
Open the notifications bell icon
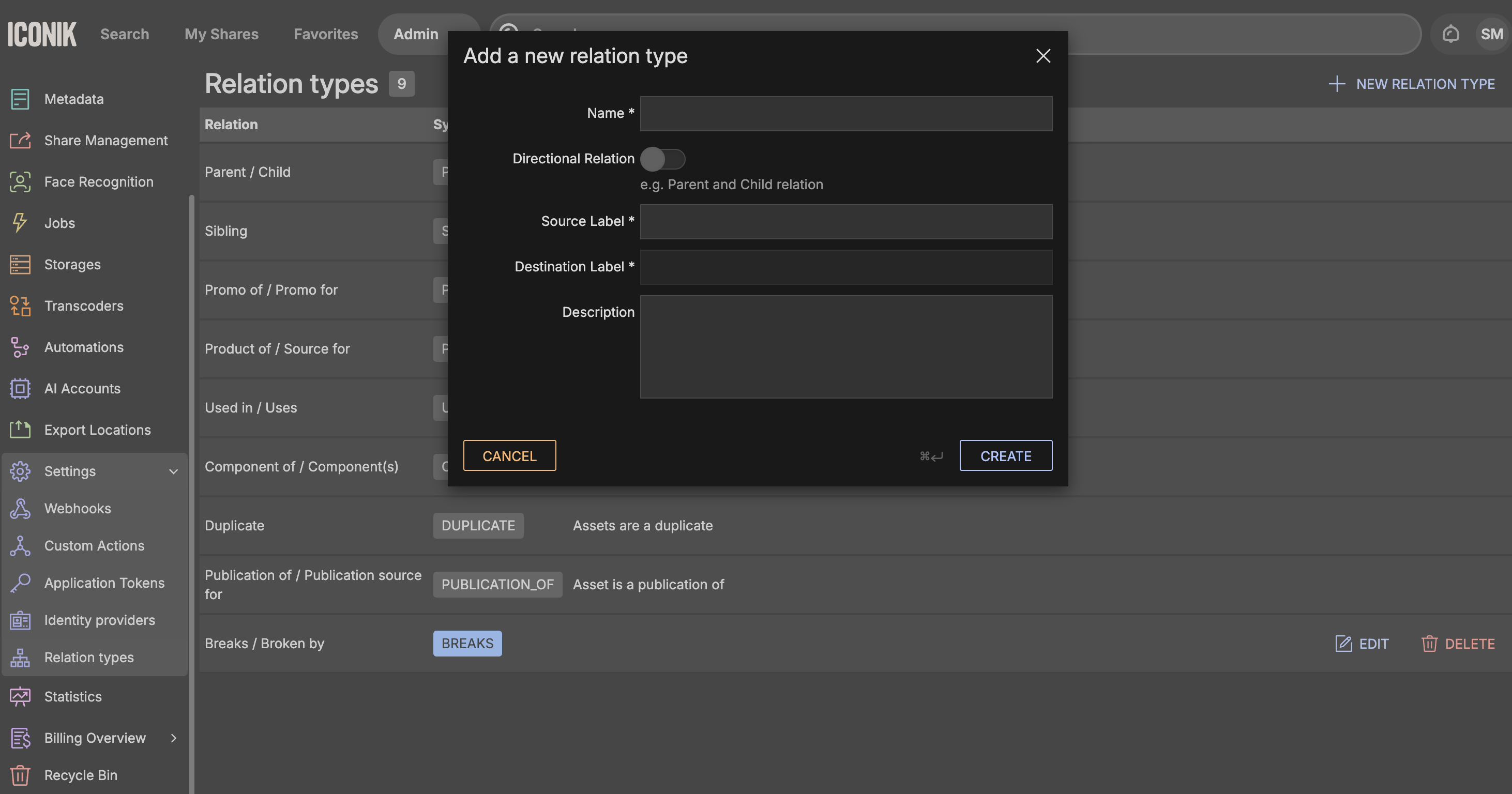tap(1450, 34)
